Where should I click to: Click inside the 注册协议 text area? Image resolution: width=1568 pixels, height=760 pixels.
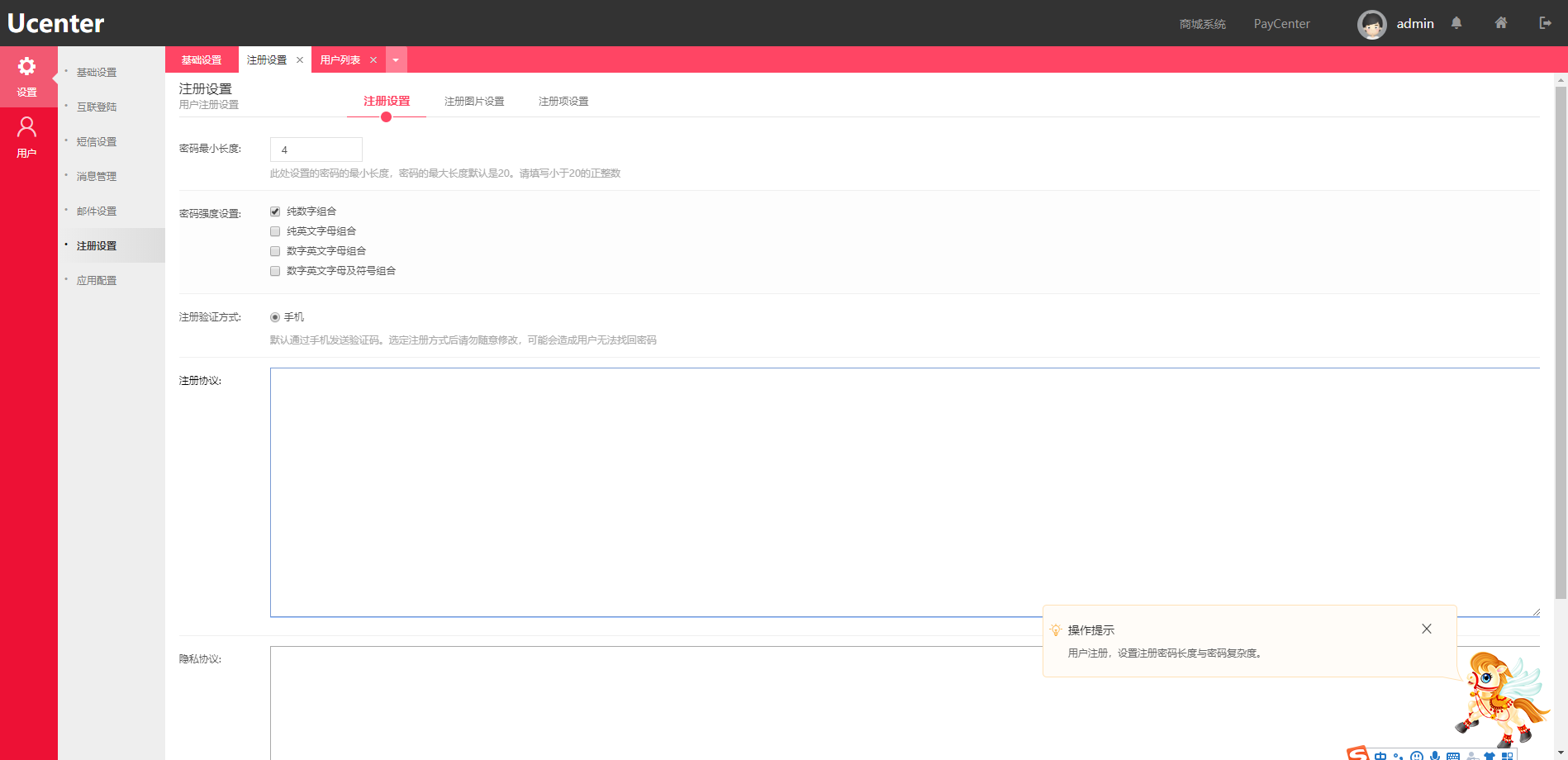(x=905, y=492)
